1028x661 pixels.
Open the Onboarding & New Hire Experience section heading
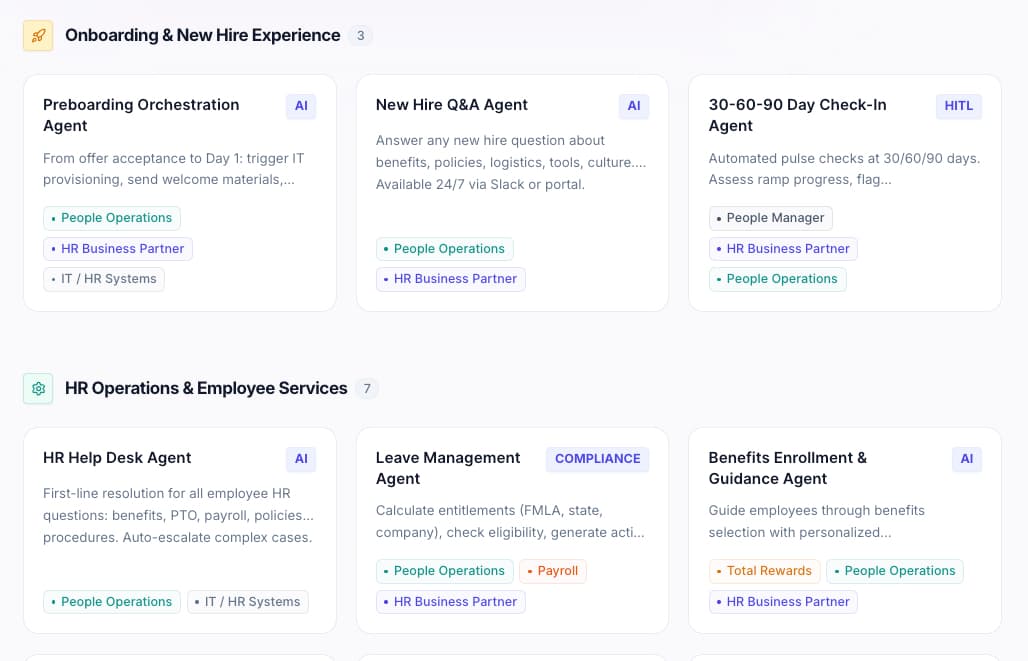203,35
